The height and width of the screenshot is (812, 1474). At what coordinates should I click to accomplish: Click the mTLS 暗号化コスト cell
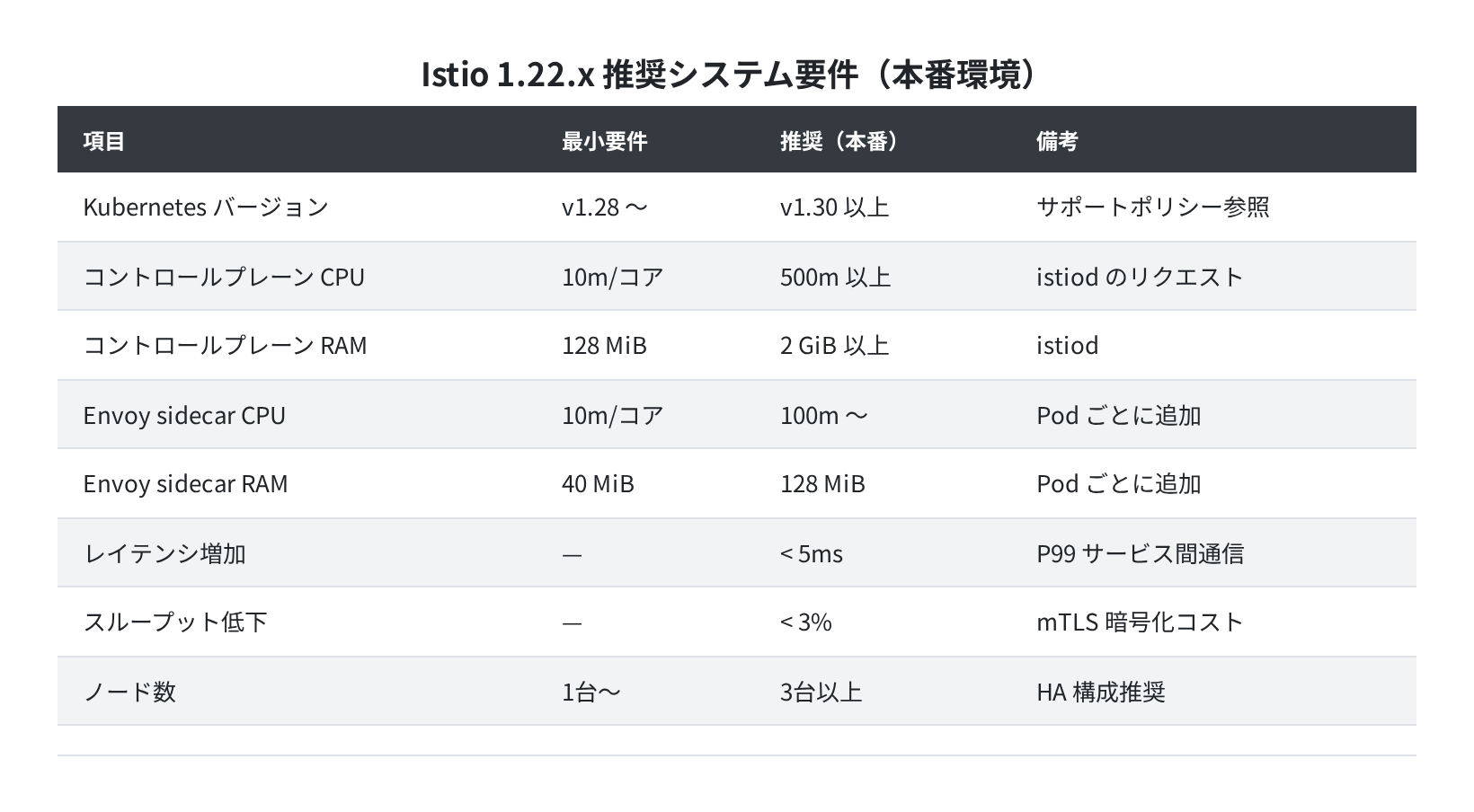(x=1140, y=622)
